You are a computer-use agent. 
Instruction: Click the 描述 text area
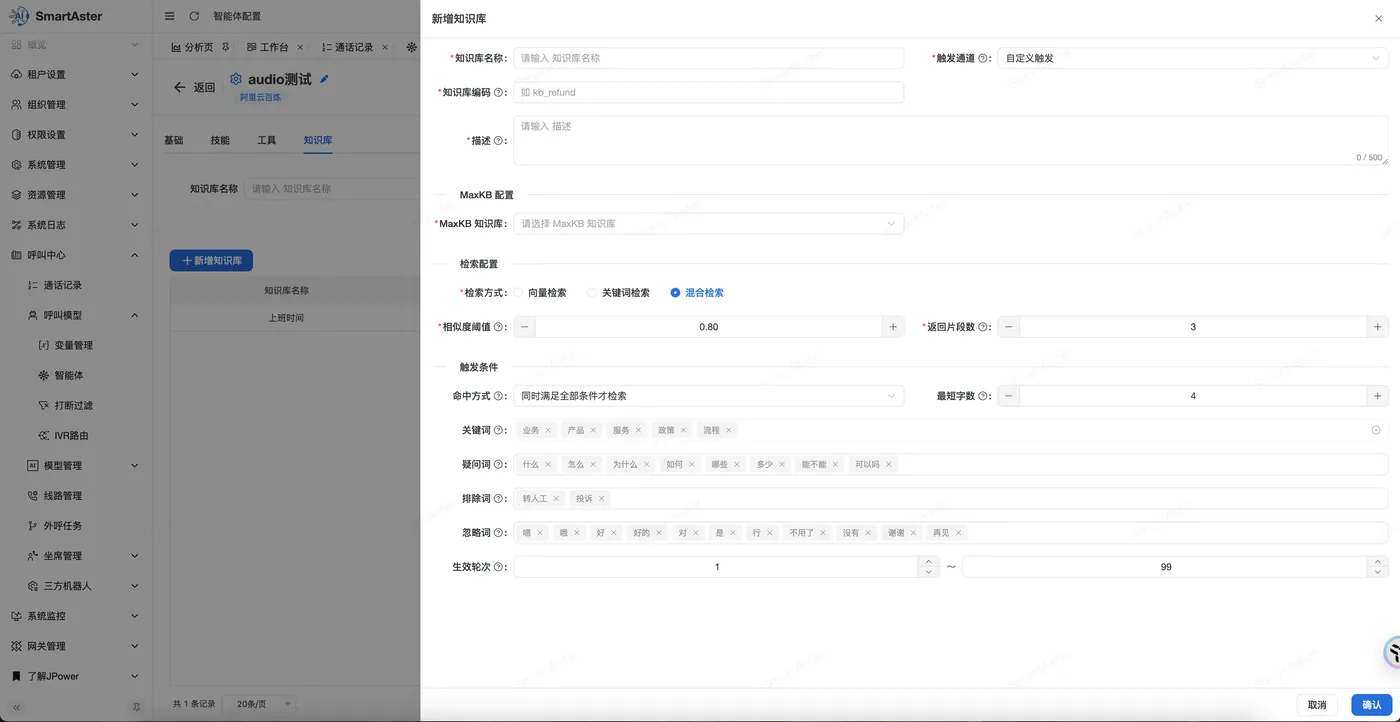[950, 141]
